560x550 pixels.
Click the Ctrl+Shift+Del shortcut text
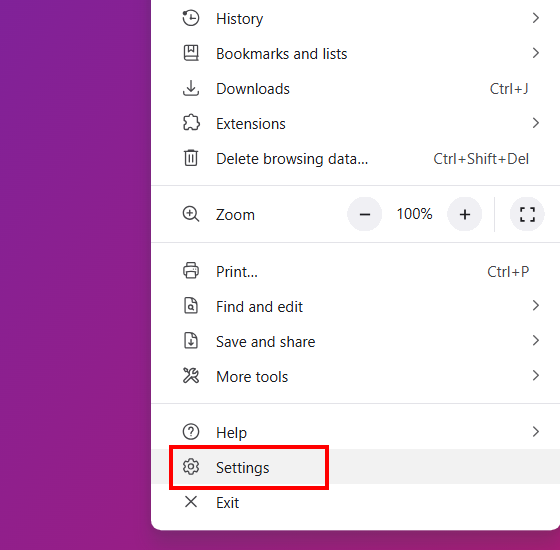point(481,159)
